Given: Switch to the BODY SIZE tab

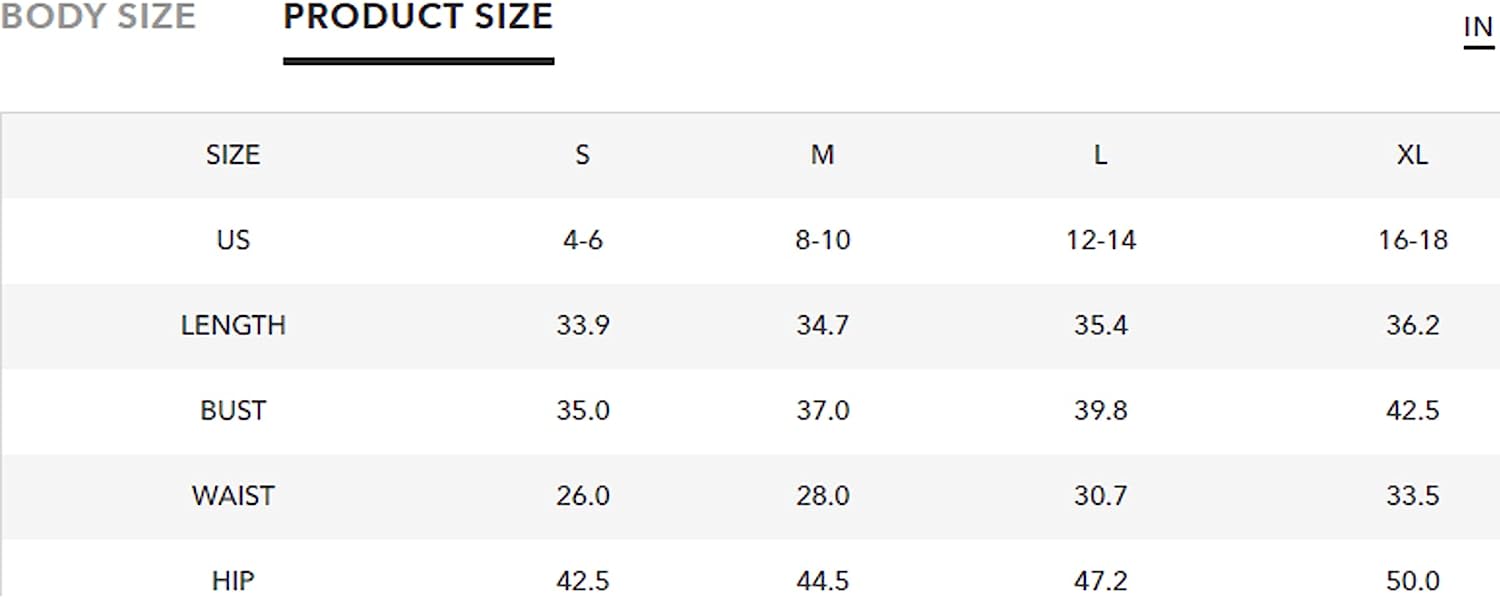Looking at the screenshot, I should [98, 17].
